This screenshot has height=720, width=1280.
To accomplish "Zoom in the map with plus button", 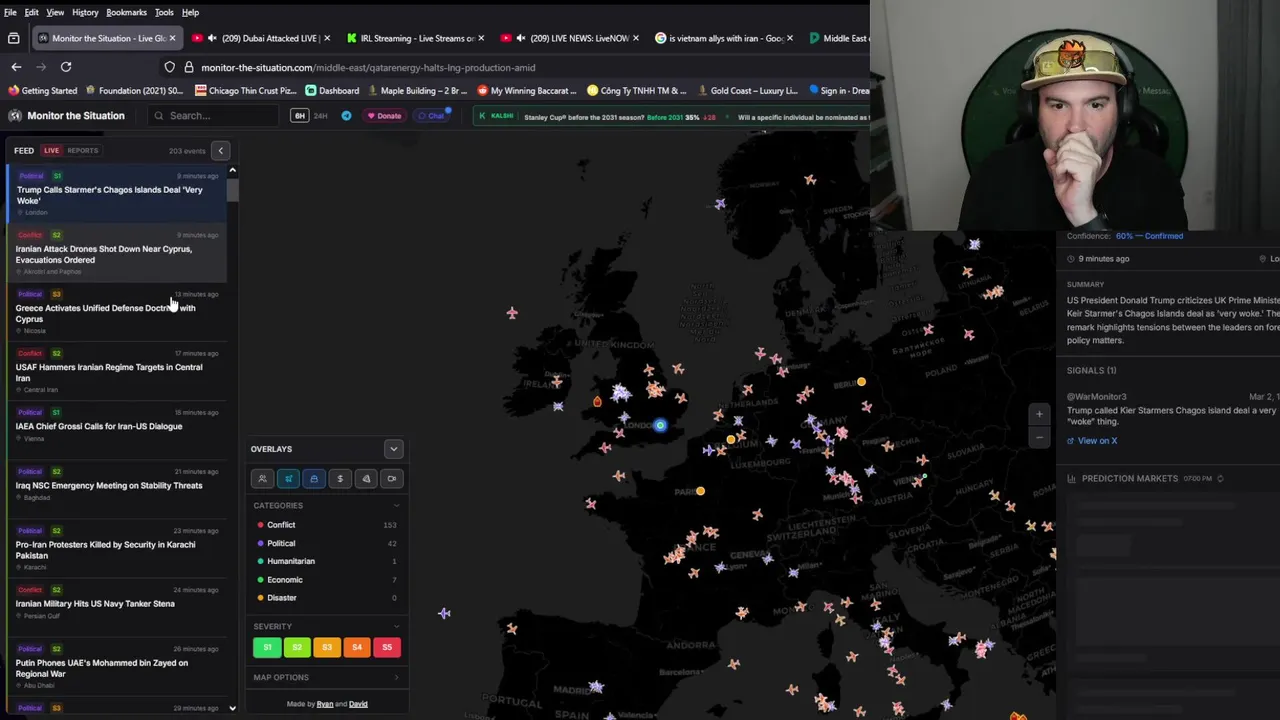I will tap(1039, 414).
